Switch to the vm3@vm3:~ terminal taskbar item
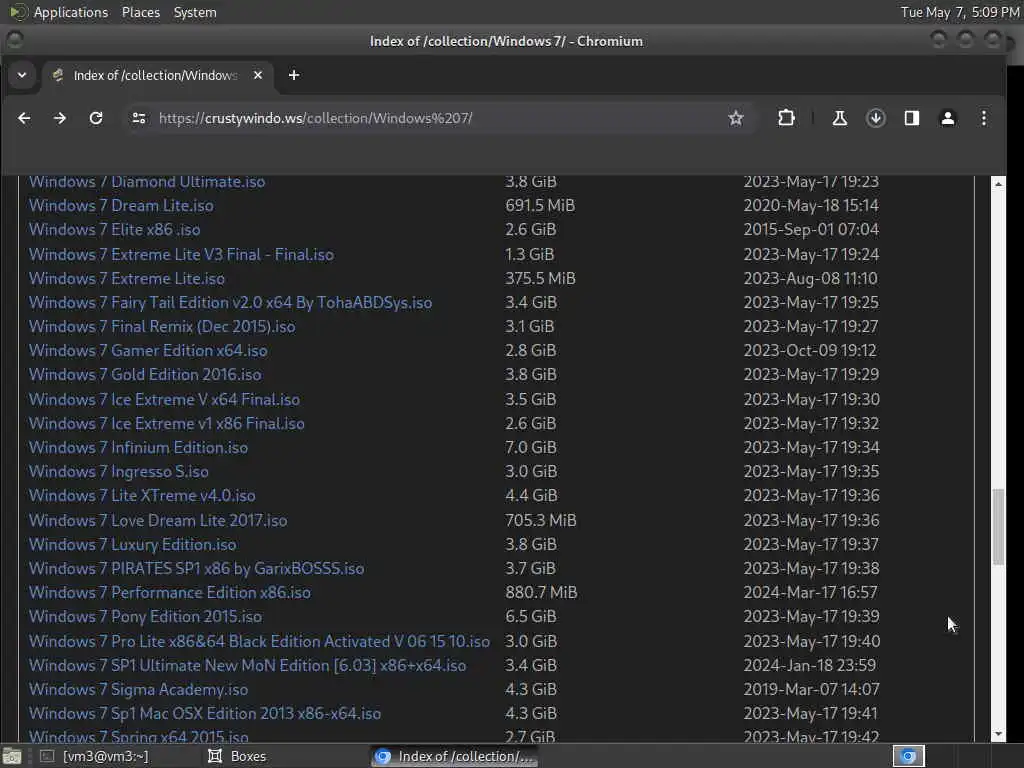This screenshot has width=1024, height=768. click(94, 756)
